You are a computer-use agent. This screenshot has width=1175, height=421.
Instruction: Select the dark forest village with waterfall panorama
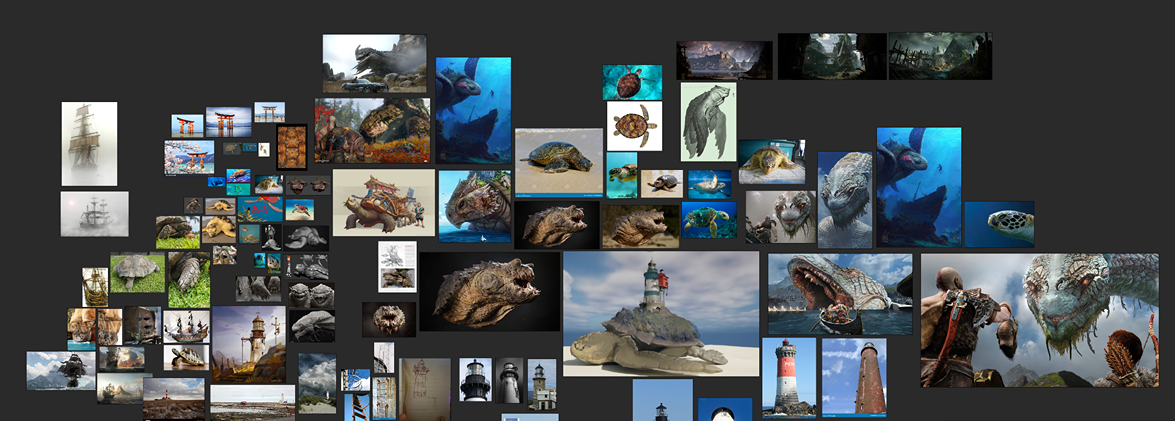832,56
